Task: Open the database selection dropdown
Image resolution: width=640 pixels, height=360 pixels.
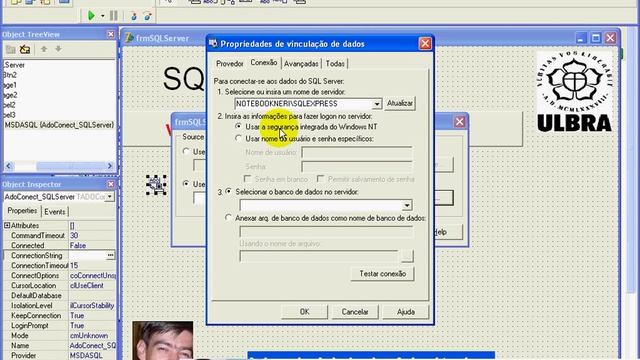Action: pyautogui.click(x=407, y=205)
